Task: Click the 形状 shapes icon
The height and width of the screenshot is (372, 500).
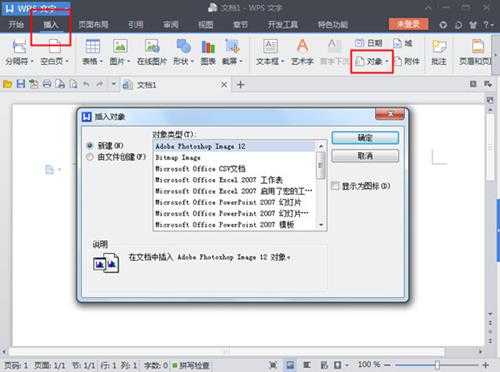Action: (183, 46)
